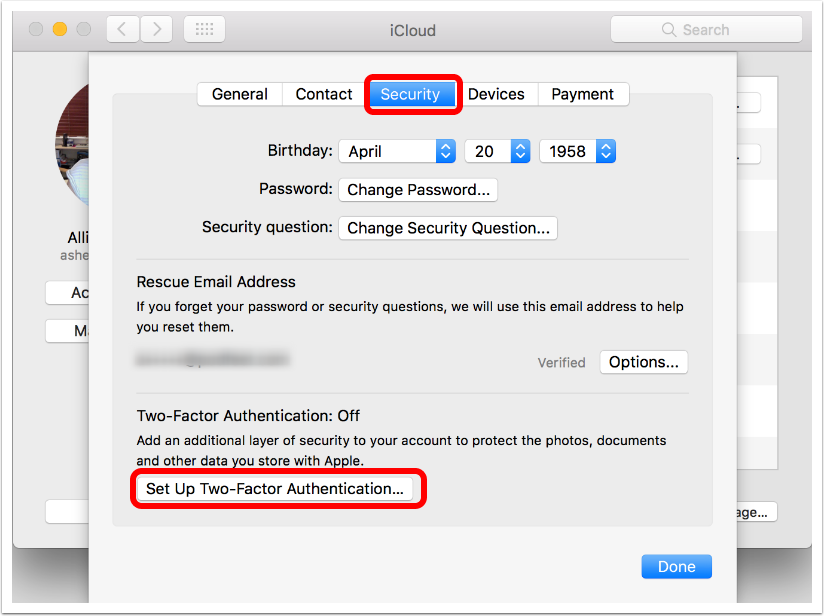
Task: Click the yellow minimize window button
Action: tap(59, 29)
